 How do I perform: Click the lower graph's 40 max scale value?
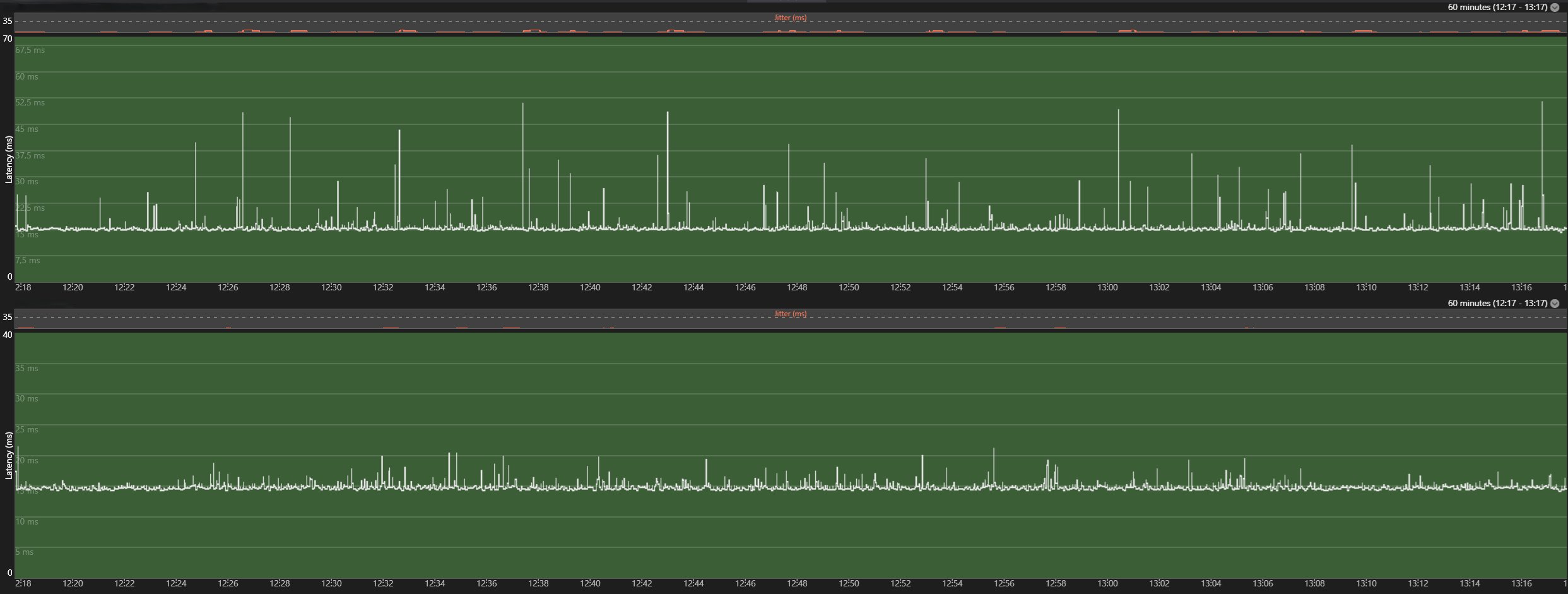click(x=8, y=335)
